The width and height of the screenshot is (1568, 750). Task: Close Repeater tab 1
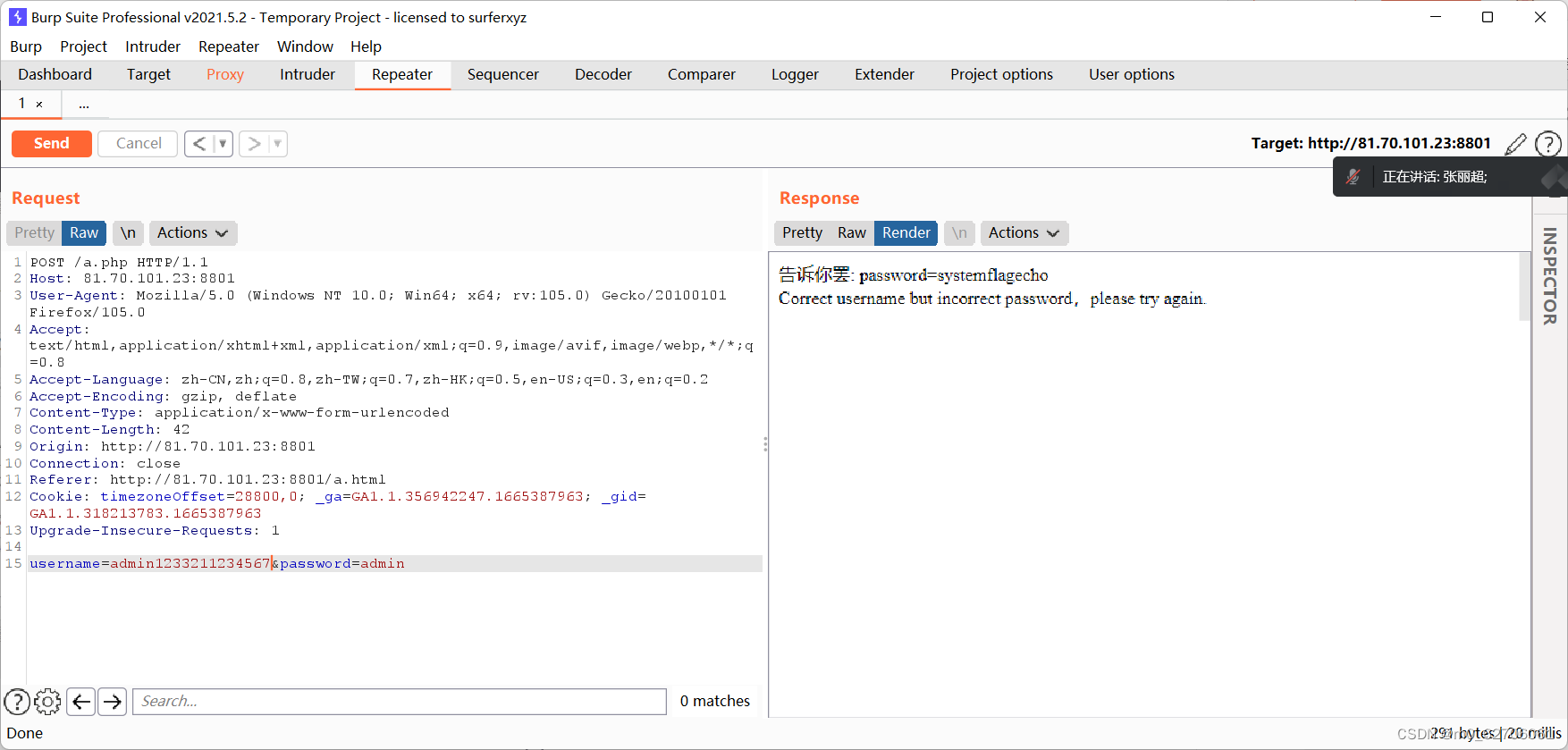tap(39, 105)
